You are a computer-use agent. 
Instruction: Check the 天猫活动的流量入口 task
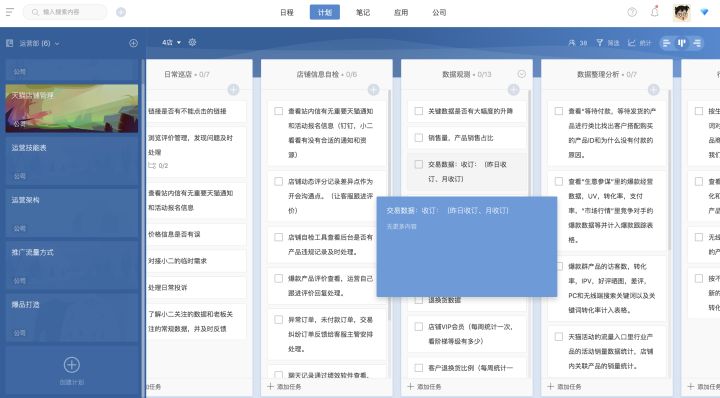[x=559, y=337]
